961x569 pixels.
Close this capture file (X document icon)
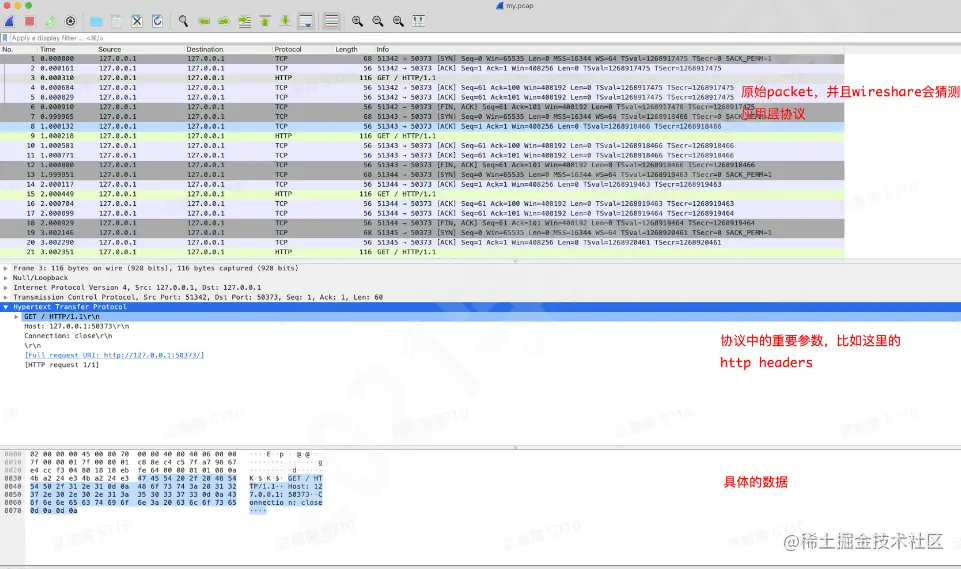click(137, 21)
